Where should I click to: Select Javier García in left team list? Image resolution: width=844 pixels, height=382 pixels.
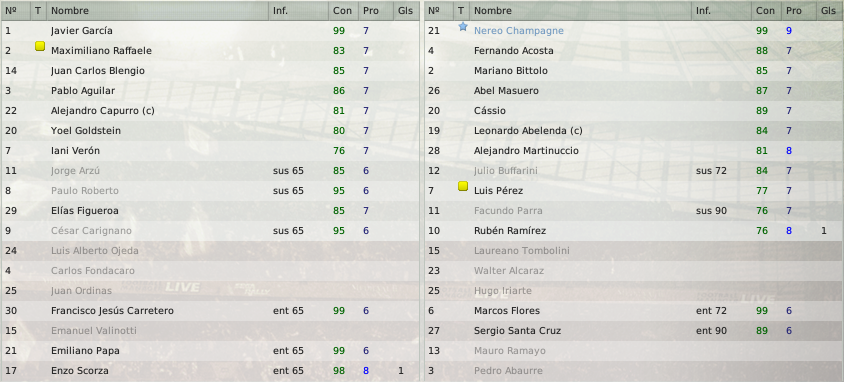[x=210, y=31]
